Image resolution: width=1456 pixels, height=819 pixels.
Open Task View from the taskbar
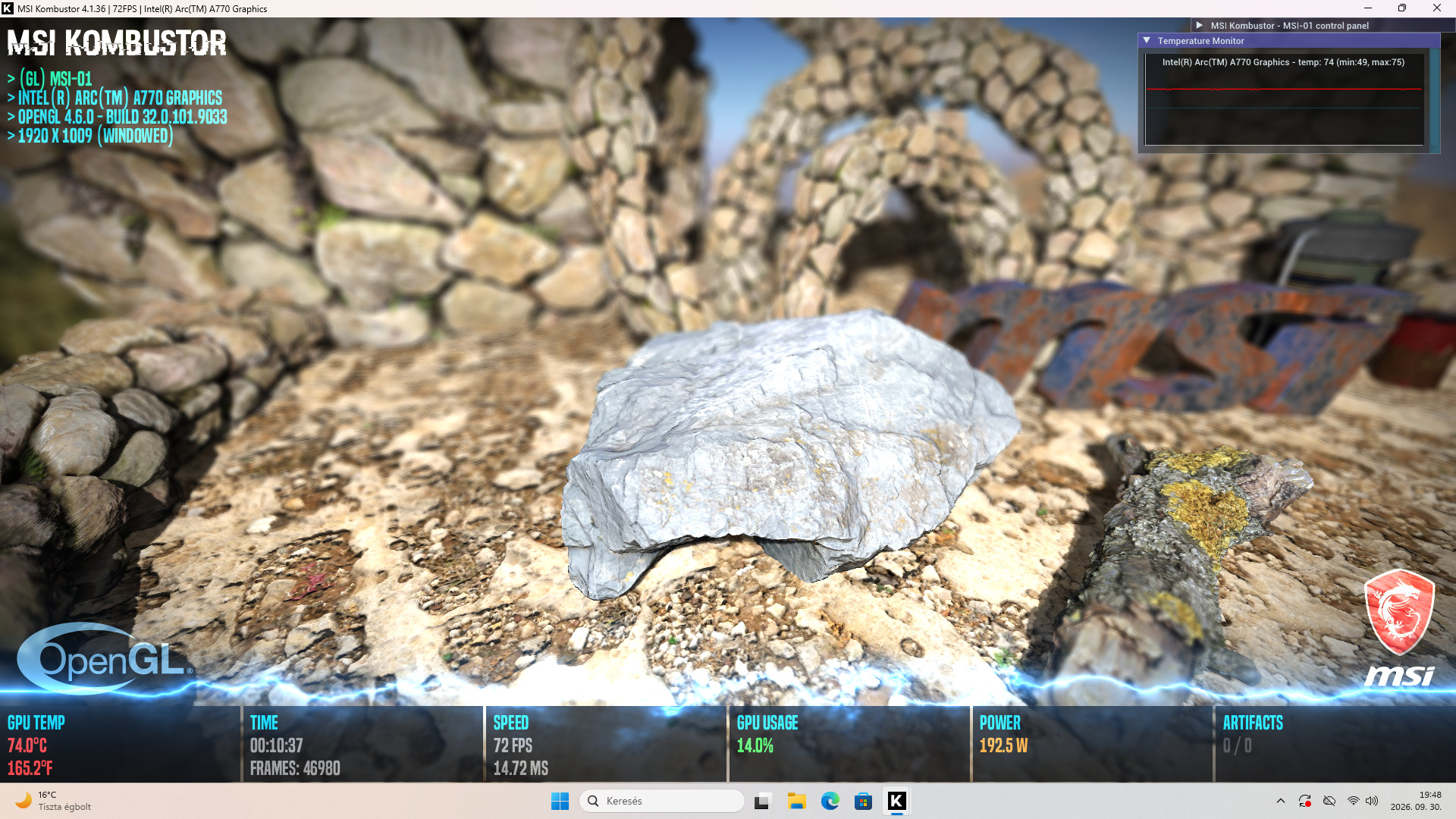[763, 801]
